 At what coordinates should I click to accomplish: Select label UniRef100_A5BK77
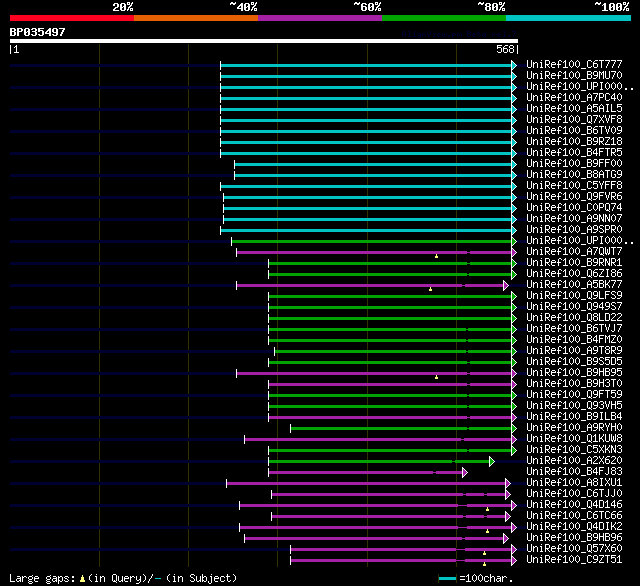coord(574,284)
